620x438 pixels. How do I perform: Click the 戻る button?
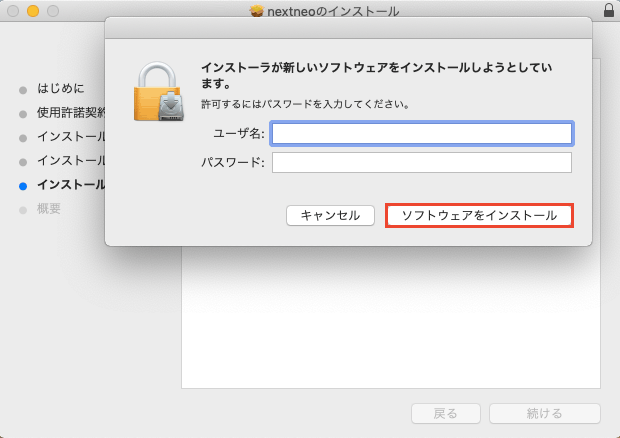click(x=446, y=413)
